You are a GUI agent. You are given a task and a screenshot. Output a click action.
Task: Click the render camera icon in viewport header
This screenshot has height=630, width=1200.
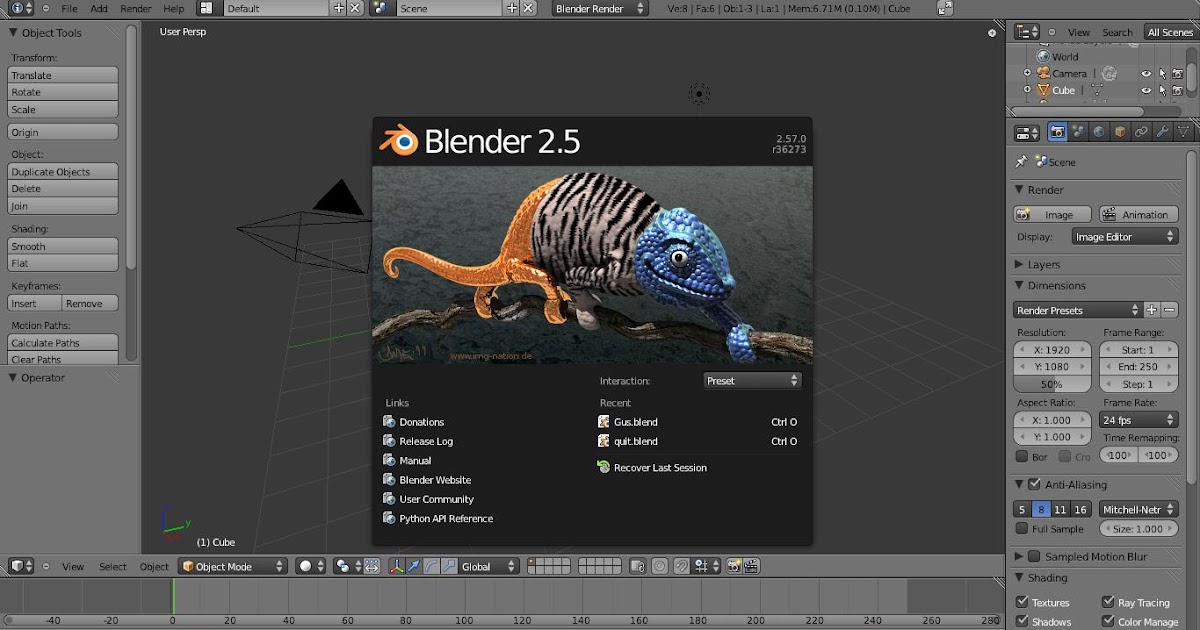[x=734, y=566]
